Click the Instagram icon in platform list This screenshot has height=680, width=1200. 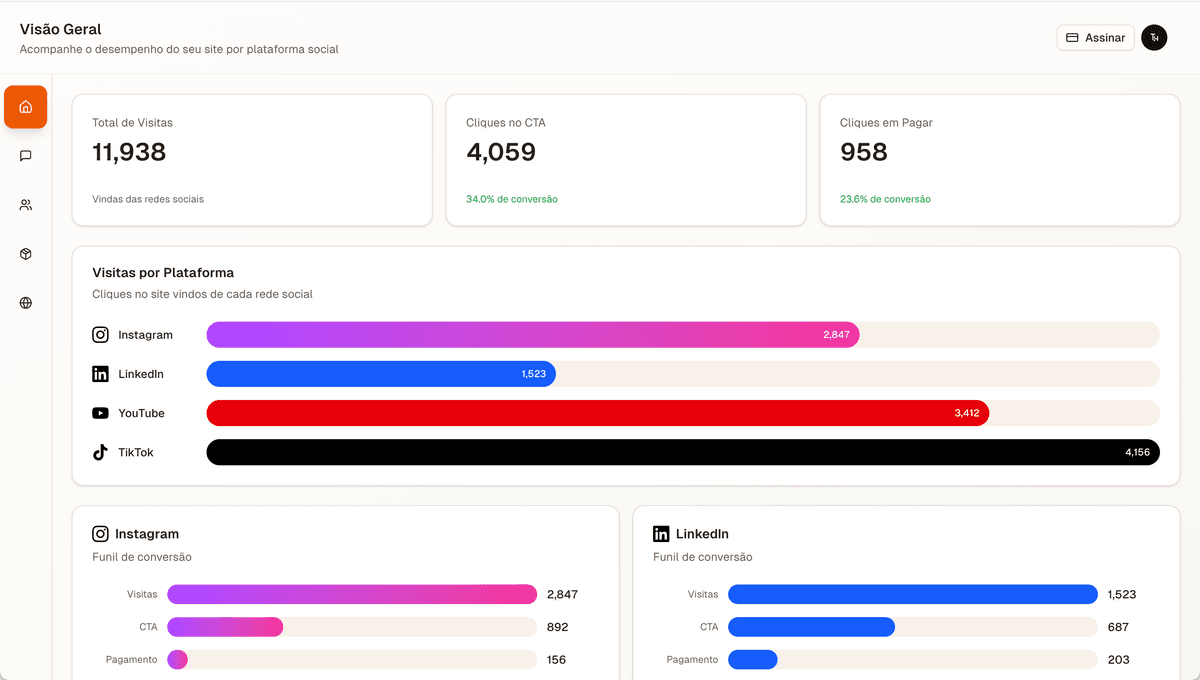pyautogui.click(x=100, y=335)
